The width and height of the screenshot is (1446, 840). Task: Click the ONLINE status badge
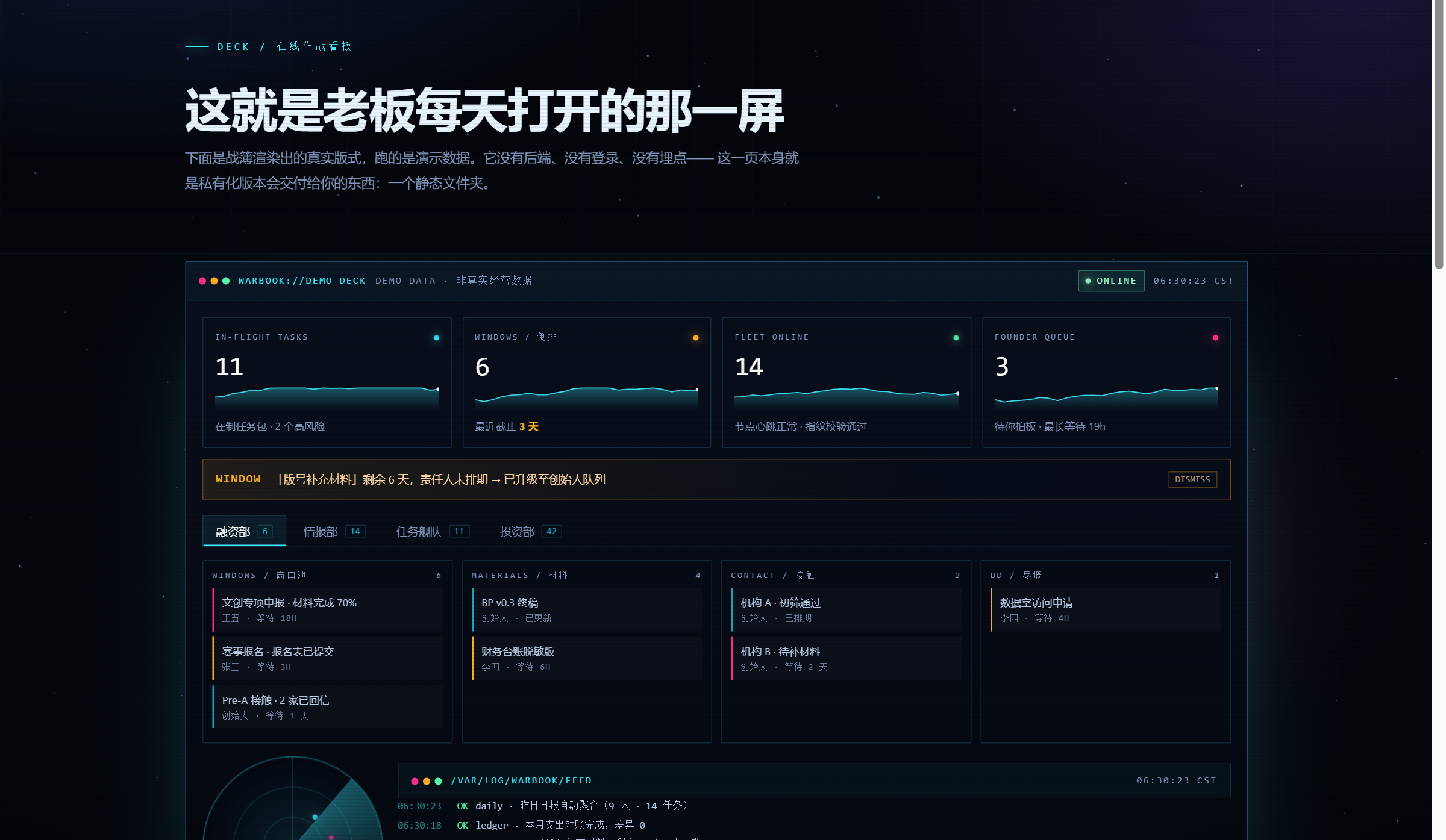pyautogui.click(x=1111, y=281)
